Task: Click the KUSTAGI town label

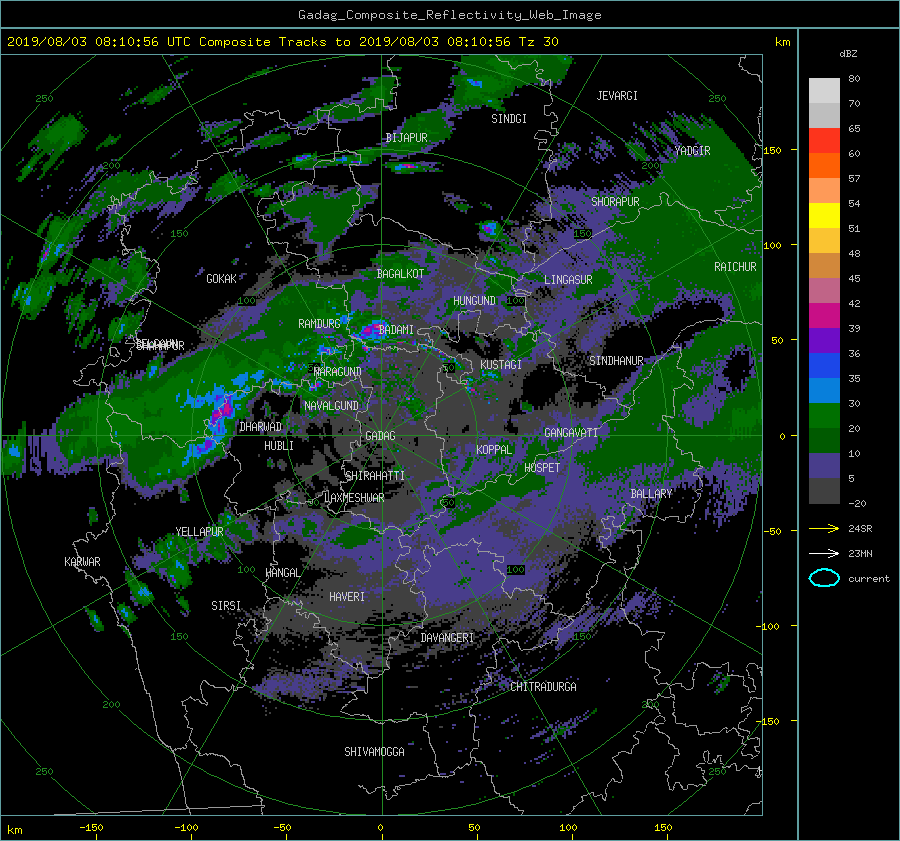Action: [501, 365]
